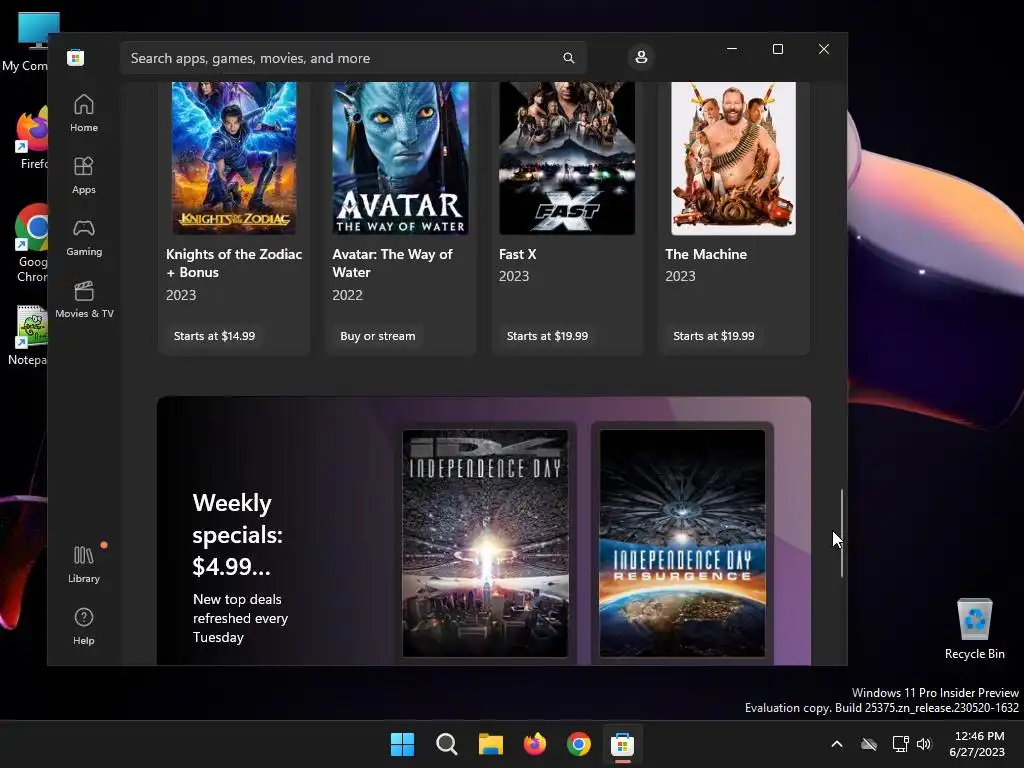Open the Windows Start menu
Image resolution: width=1024 pixels, height=768 pixels.
[402, 744]
